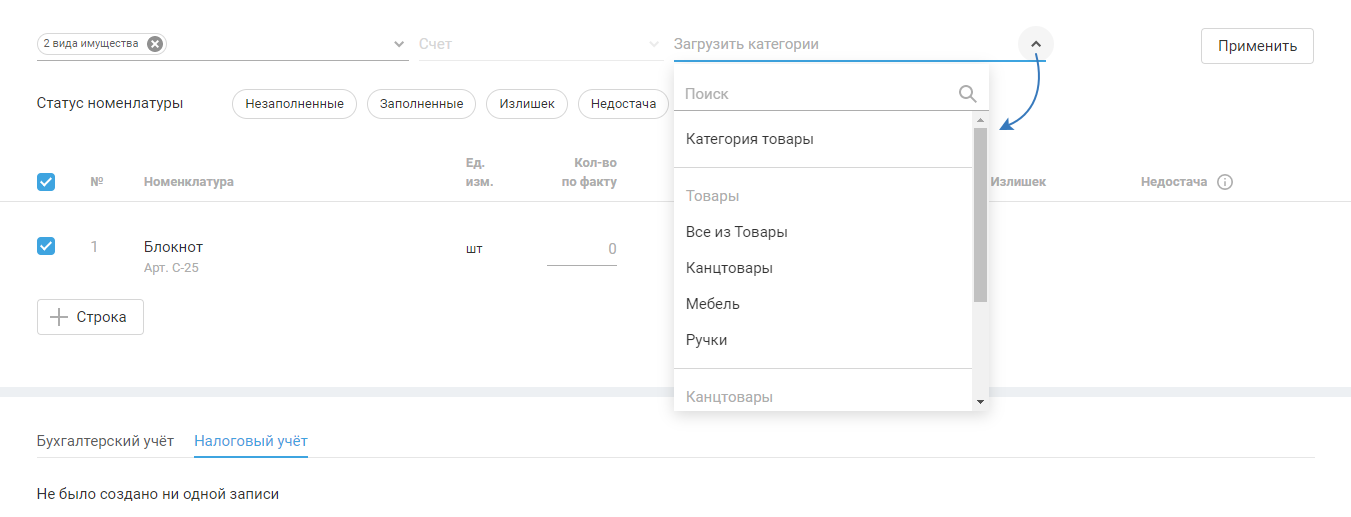Remove the '2 вида имущества' chip

154,44
